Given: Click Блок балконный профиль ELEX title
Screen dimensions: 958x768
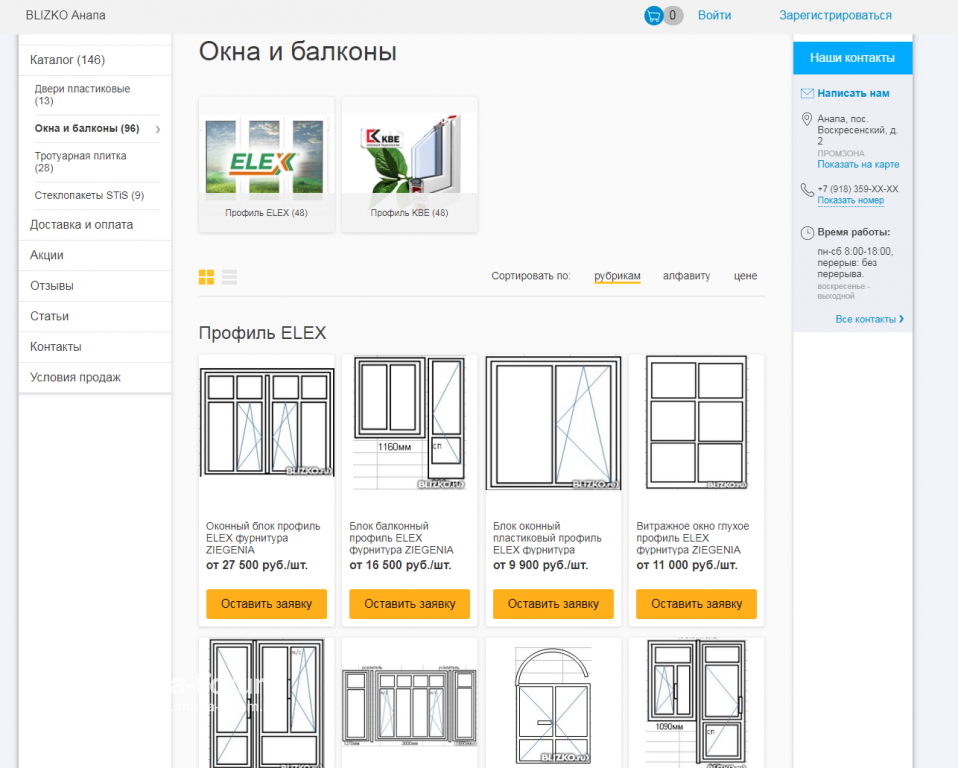Looking at the screenshot, I should pyautogui.click(x=401, y=538).
